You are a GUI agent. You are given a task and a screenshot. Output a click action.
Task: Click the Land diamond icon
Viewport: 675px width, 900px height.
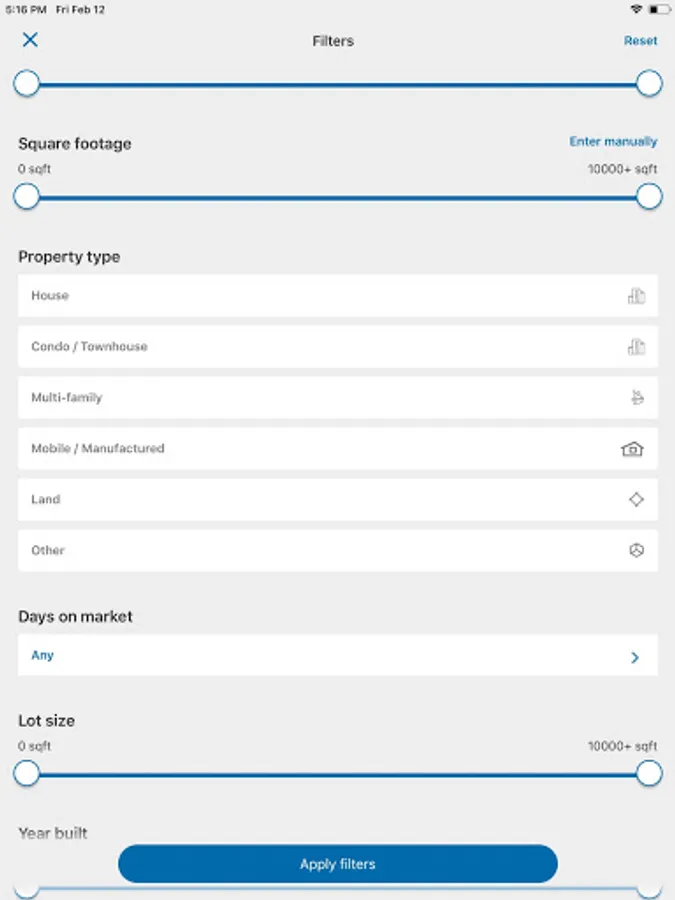[x=636, y=500]
